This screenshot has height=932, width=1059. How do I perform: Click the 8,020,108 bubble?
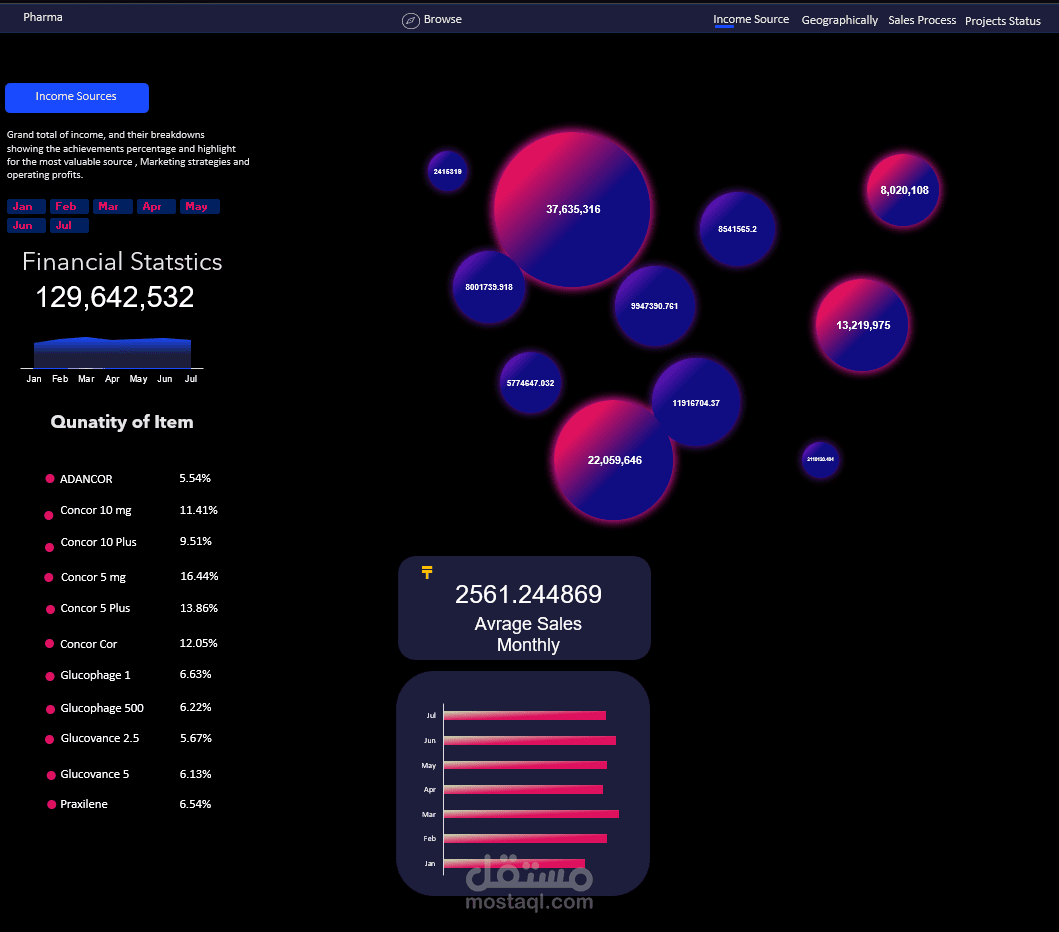coord(902,190)
